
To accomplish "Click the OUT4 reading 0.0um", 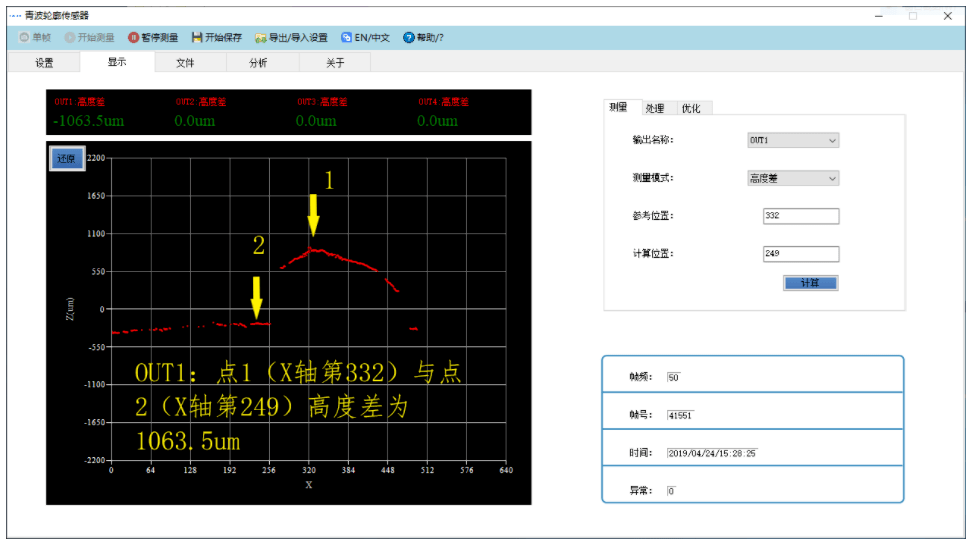I will pyautogui.click(x=438, y=121).
